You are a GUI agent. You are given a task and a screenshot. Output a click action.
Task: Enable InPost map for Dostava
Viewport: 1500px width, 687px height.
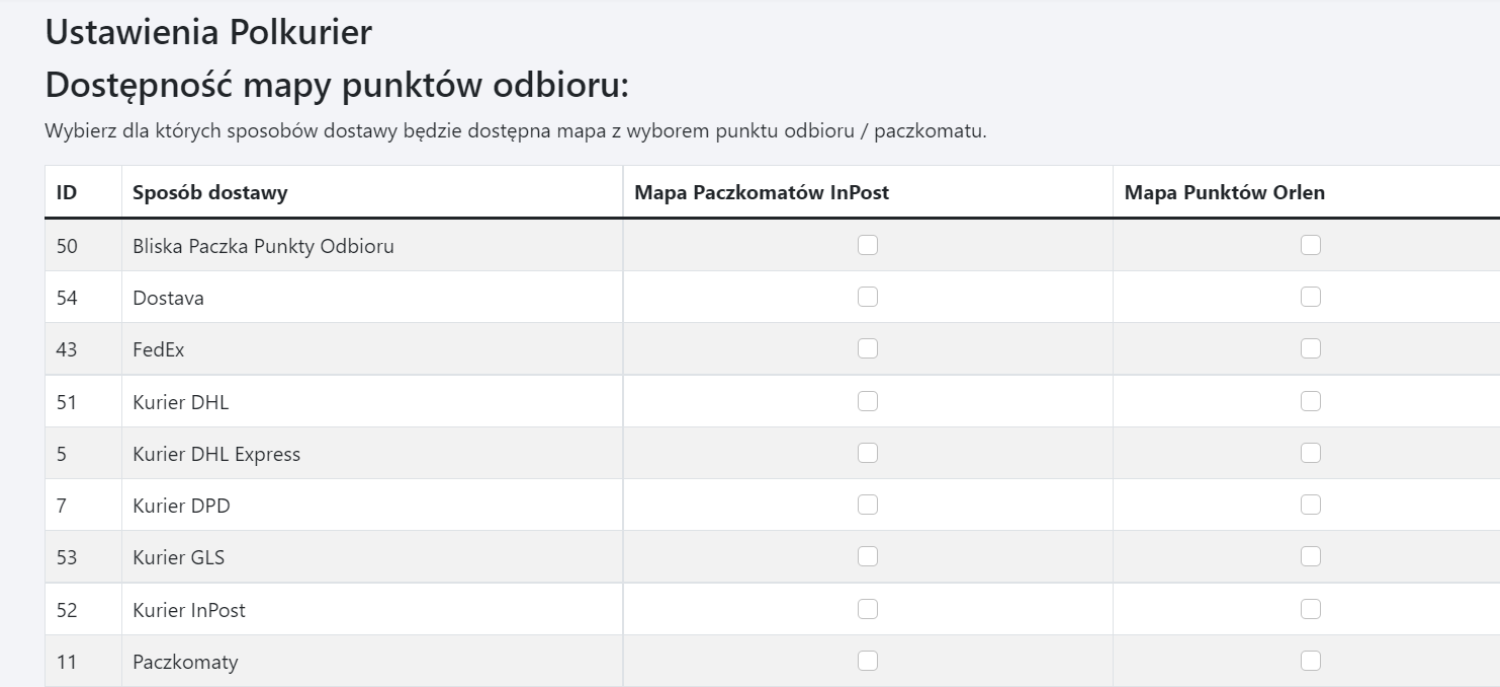coord(868,296)
